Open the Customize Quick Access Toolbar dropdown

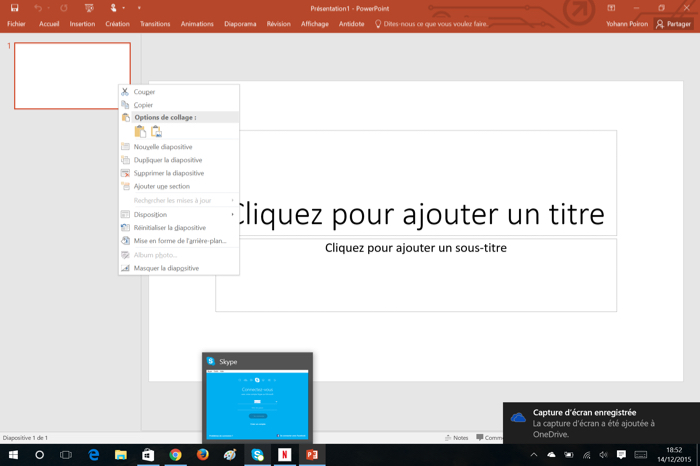coord(139,8)
